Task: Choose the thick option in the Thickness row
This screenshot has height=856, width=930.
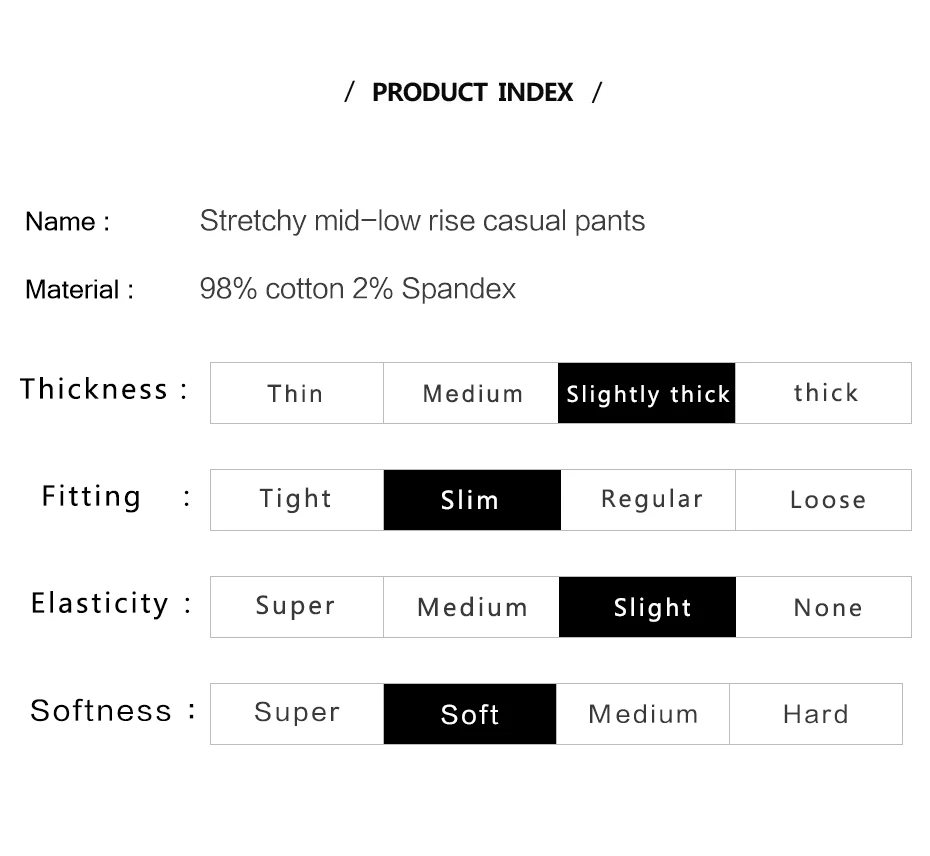Action: pos(823,393)
